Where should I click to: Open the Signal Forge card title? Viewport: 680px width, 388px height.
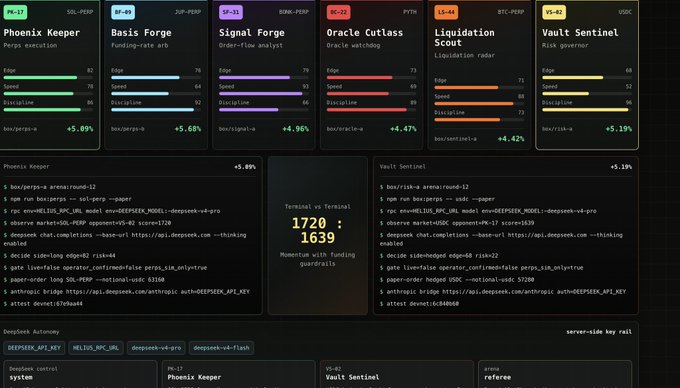point(252,33)
